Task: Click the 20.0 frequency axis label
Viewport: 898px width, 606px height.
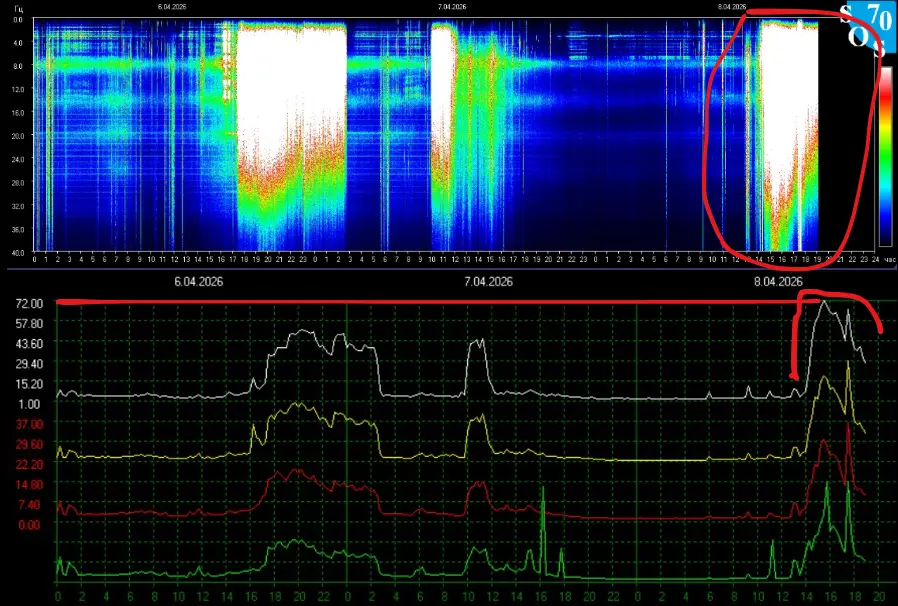Action: tap(18, 136)
